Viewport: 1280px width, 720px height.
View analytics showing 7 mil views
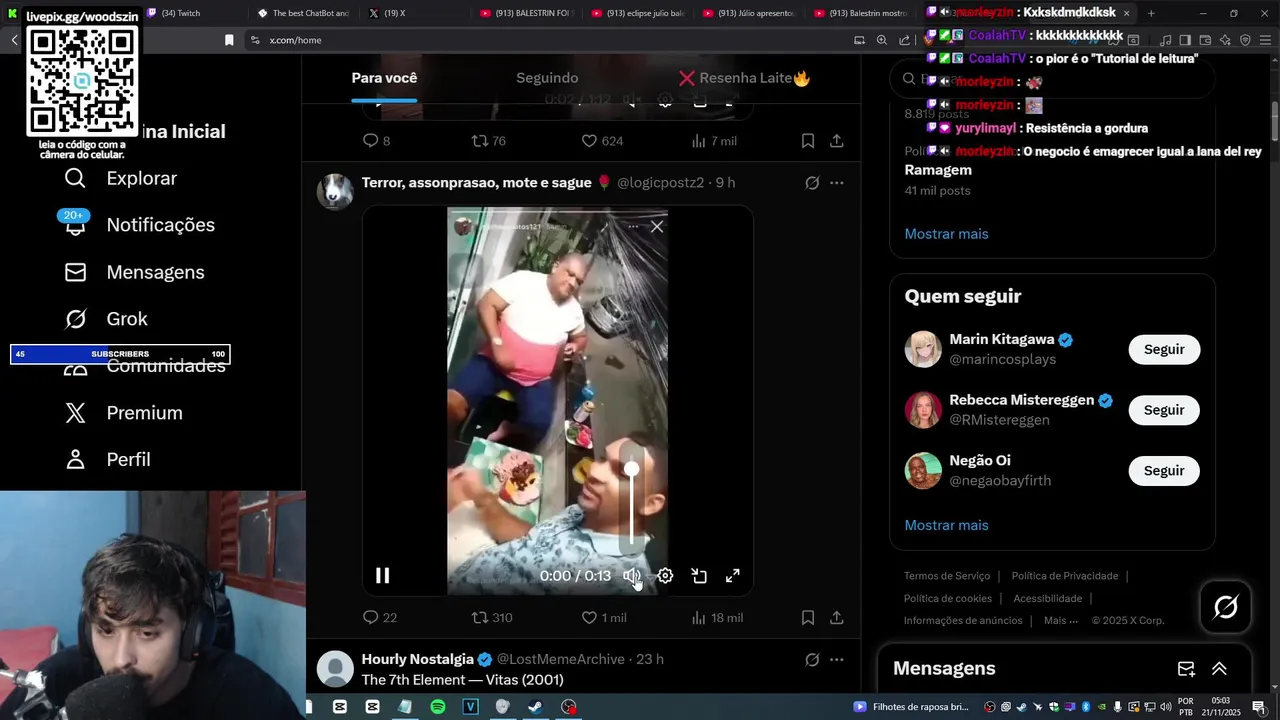[714, 141]
